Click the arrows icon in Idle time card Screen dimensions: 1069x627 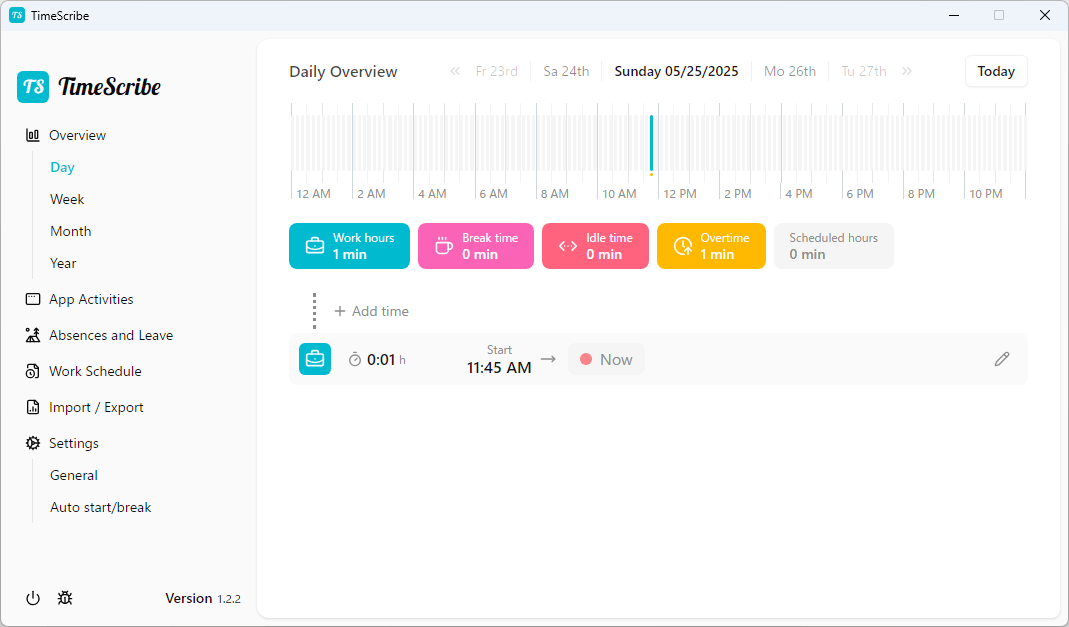[568, 246]
